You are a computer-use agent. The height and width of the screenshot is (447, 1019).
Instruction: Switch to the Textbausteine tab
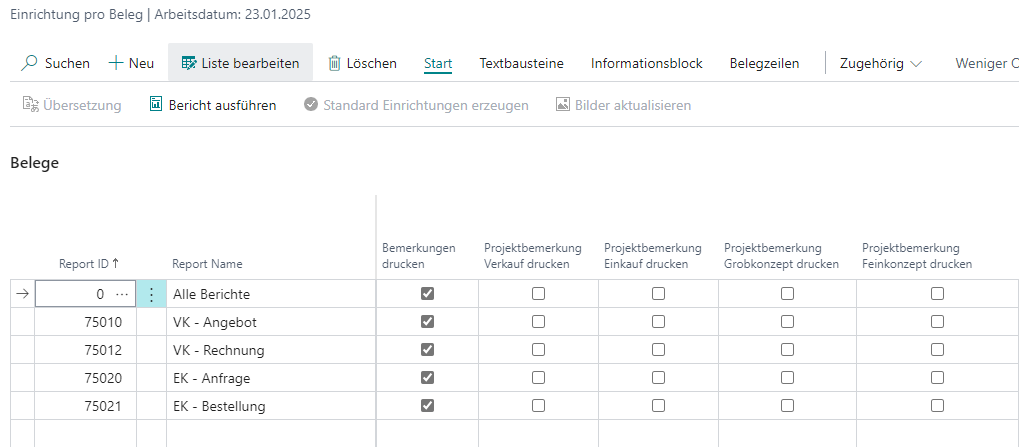(x=521, y=63)
